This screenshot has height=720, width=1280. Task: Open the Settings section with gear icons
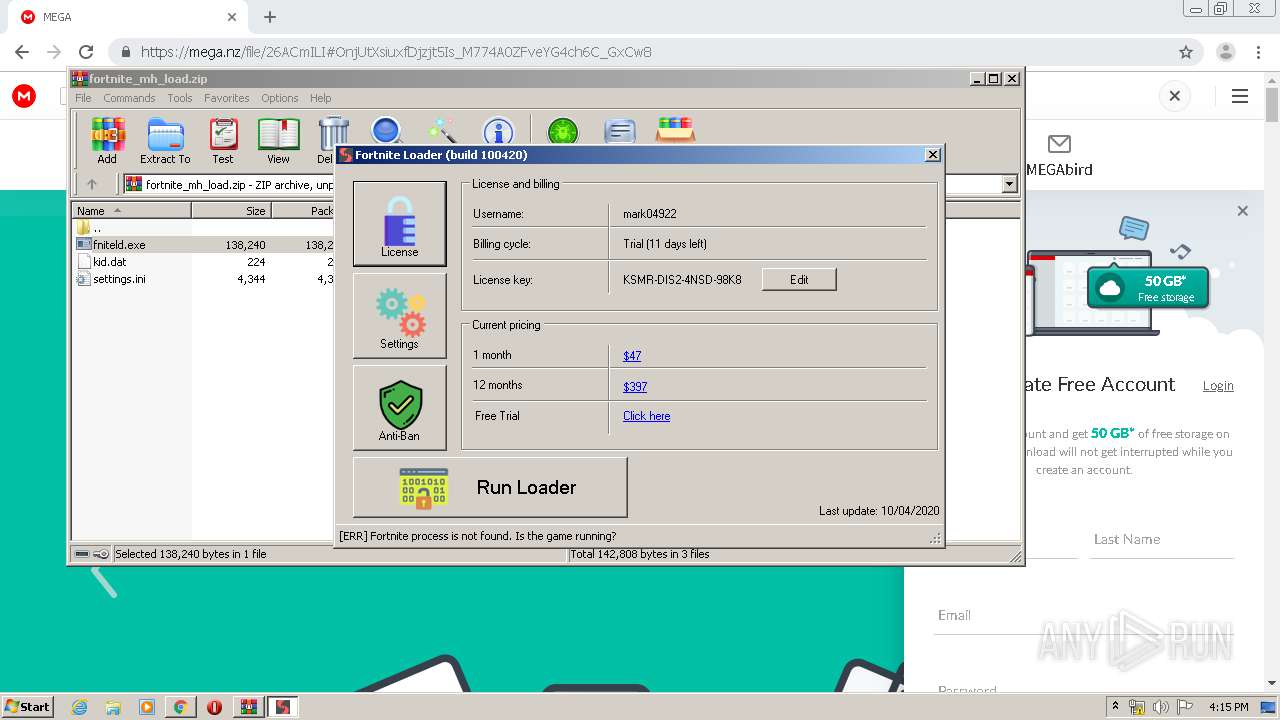[400, 316]
